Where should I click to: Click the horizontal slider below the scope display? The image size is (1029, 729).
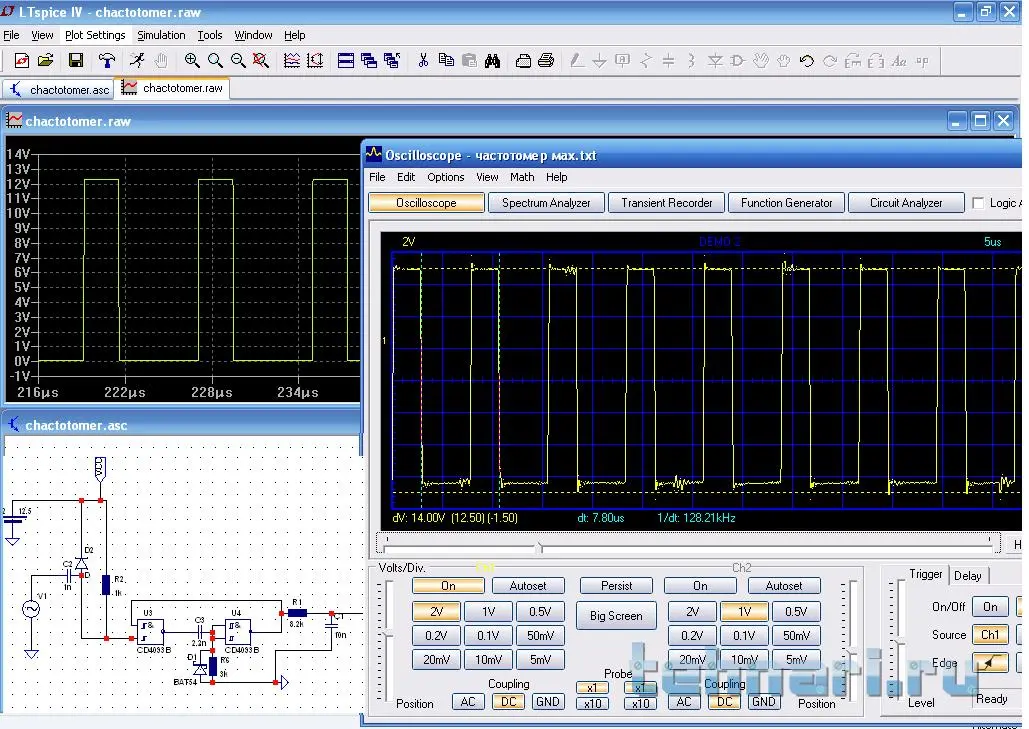point(540,546)
